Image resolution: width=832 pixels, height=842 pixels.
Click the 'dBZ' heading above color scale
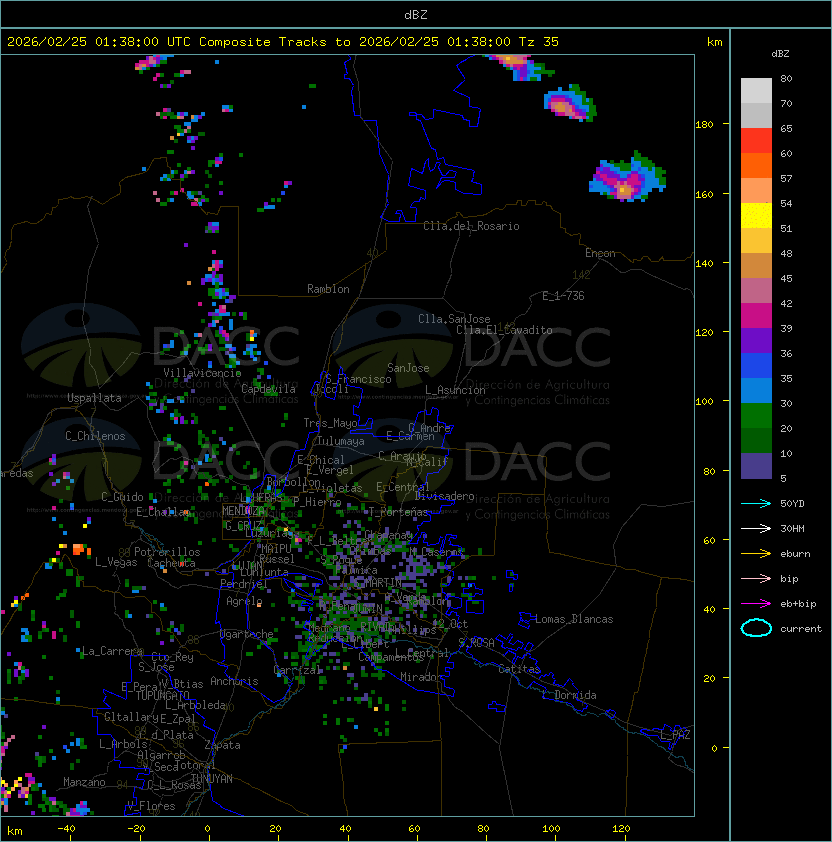pyautogui.click(x=780, y=54)
